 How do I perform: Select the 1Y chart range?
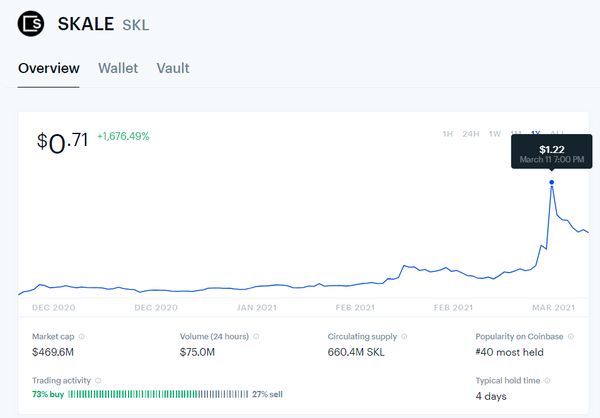tap(536, 134)
